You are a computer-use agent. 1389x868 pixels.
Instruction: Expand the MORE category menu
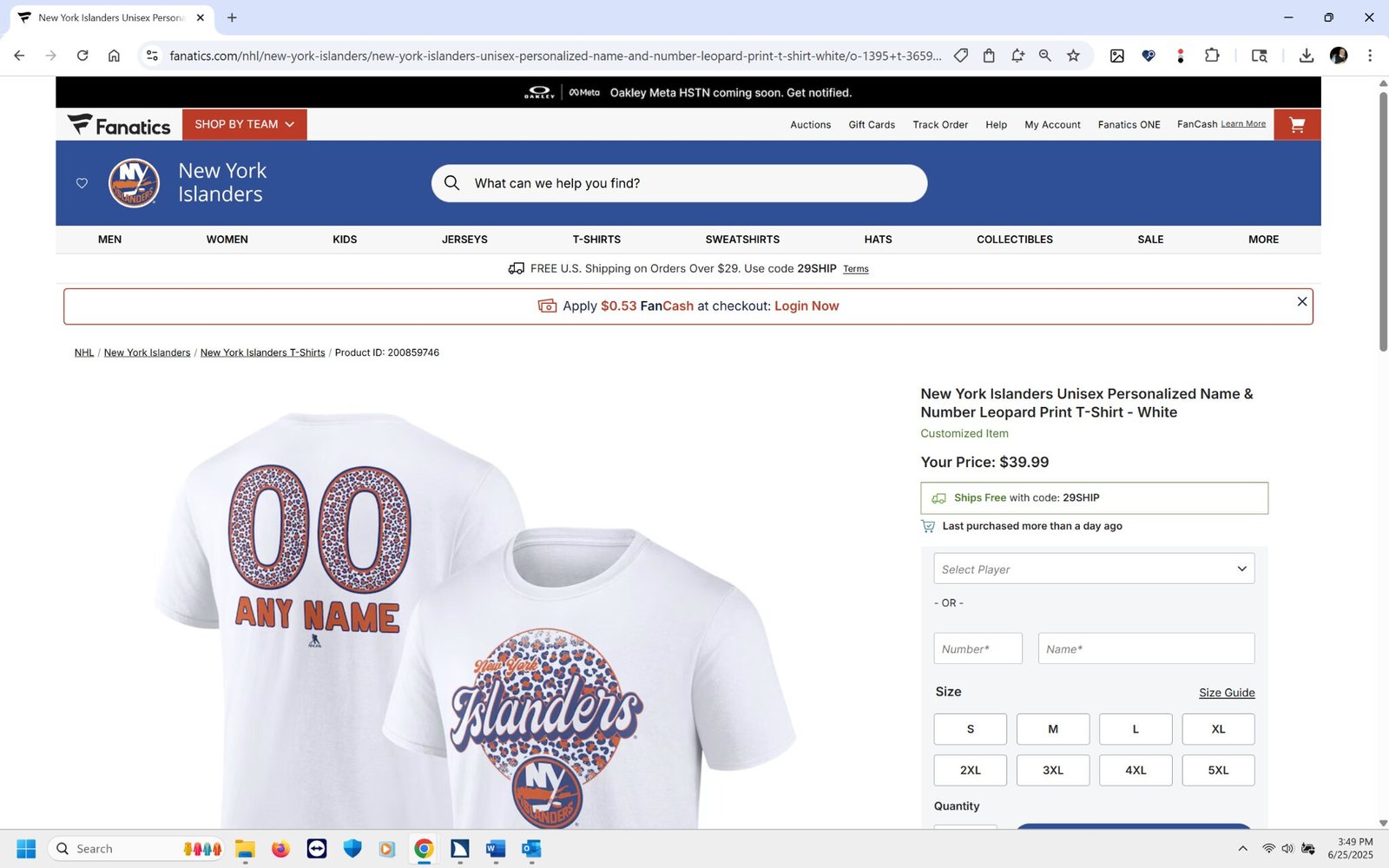[1263, 240]
